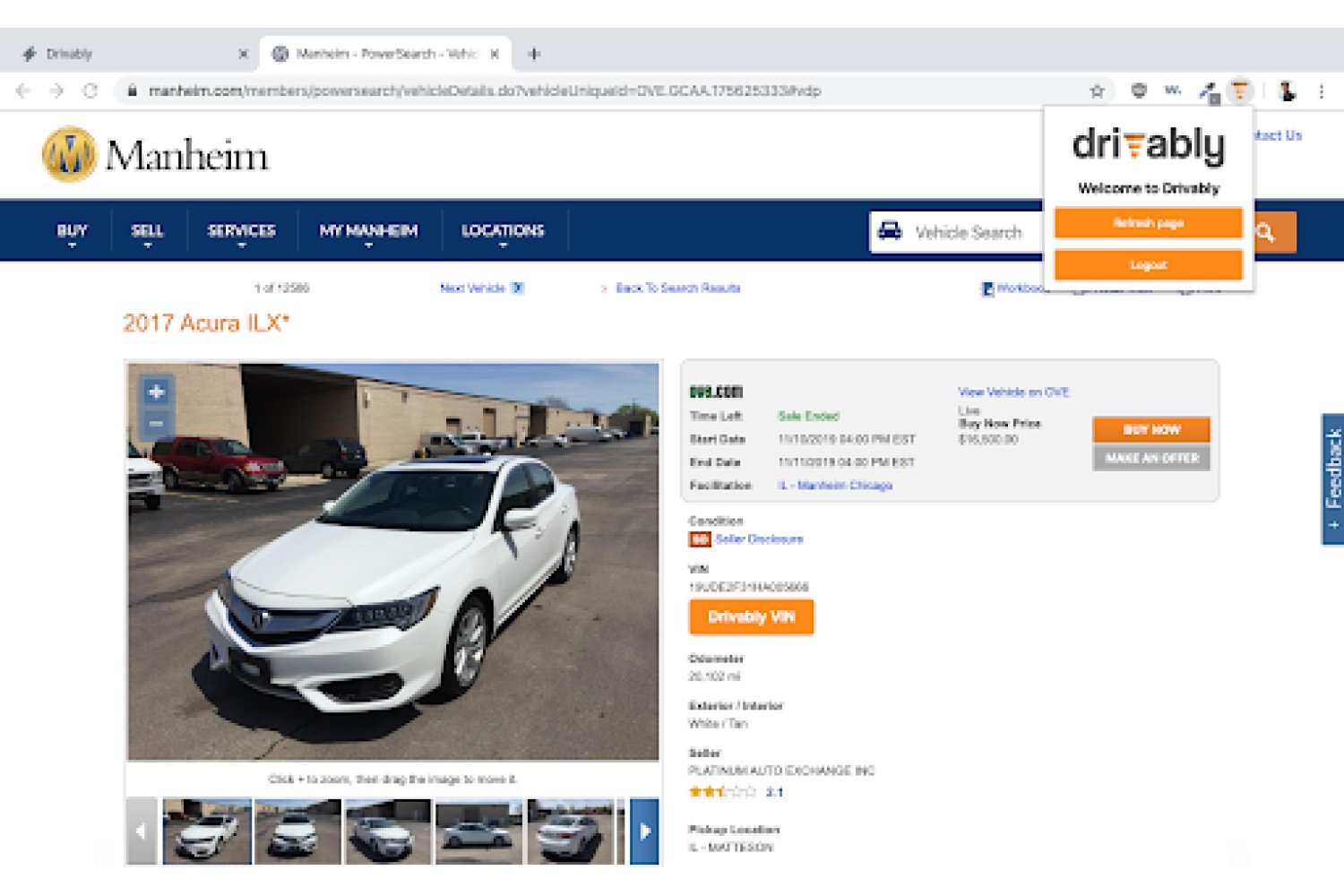Reload the page with the refresh icon

tap(90, 90)
